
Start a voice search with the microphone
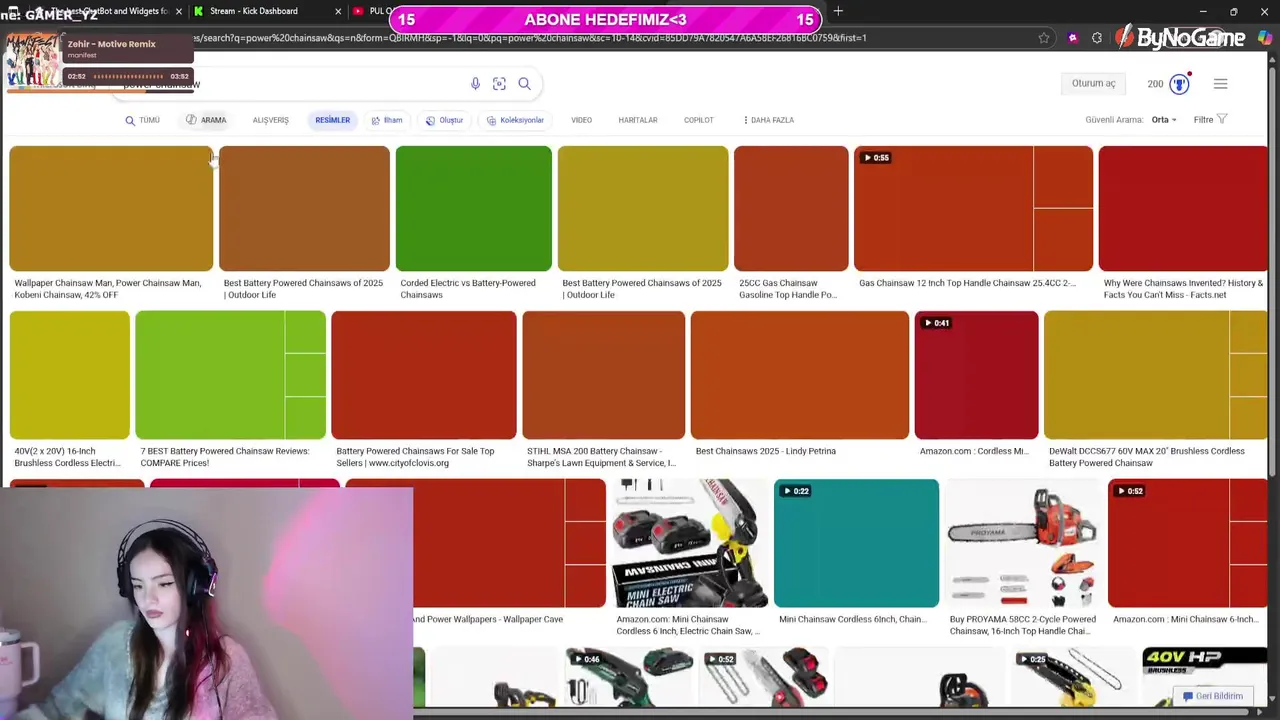475,84
